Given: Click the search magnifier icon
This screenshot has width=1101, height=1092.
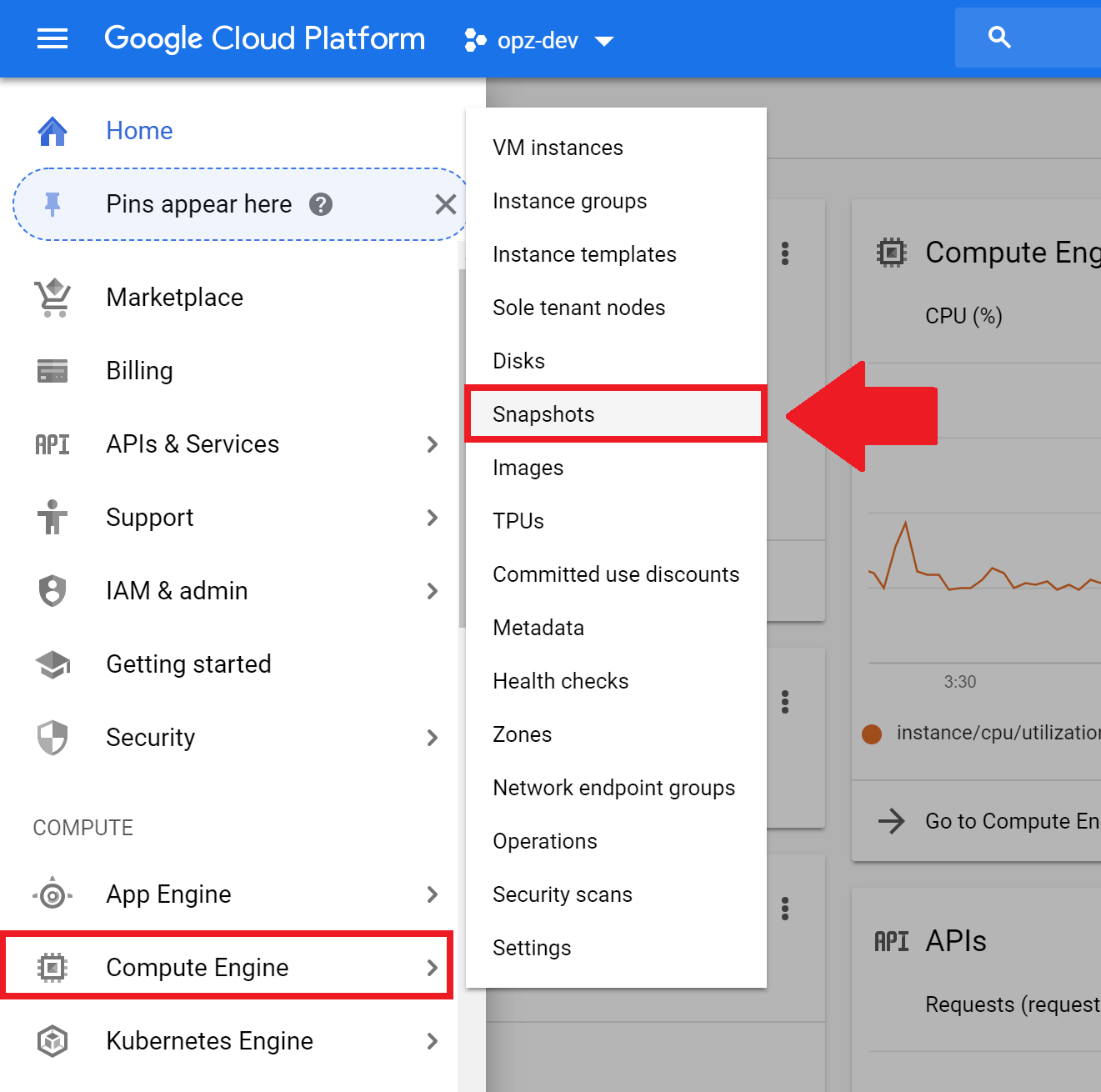Looking at the screenshot, I should [999, 38].
